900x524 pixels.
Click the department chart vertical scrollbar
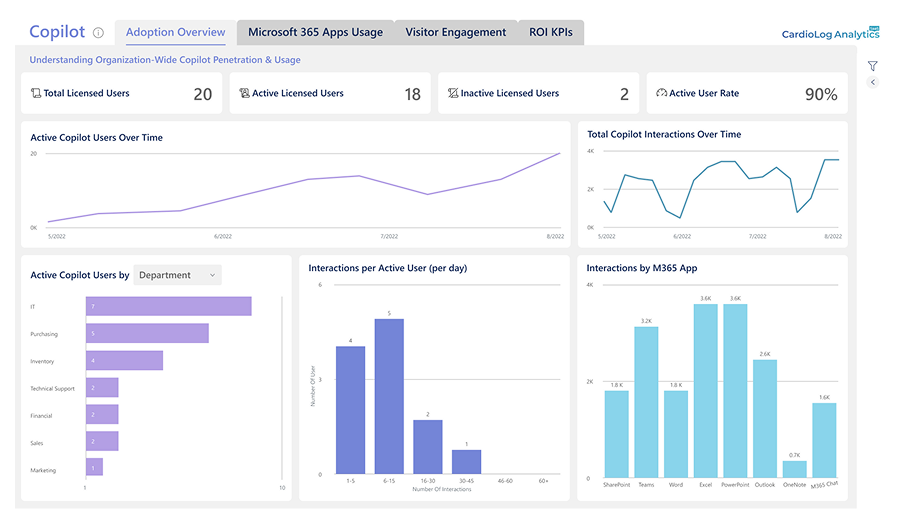click(x=282, y=388)
